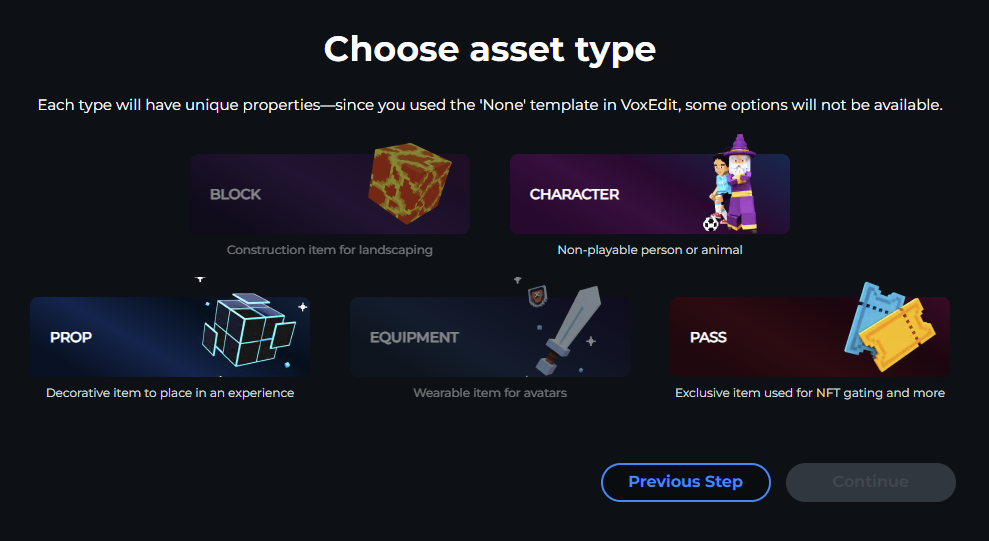Screen dimensions: 989x541
Task: Click 'Exclusive item used for NFT gating' caption
Action: click(810, 393)
